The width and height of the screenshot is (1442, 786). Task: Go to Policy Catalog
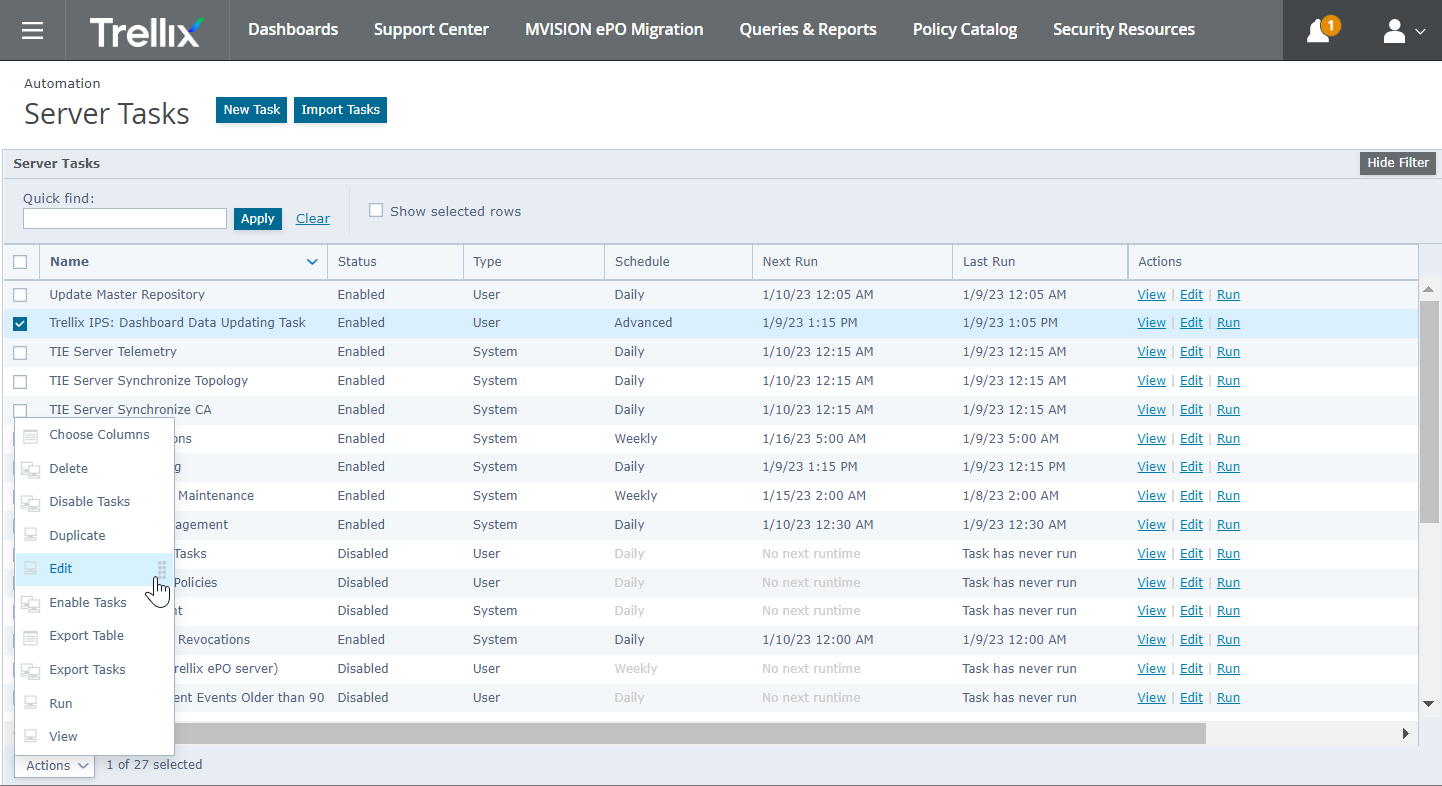click(965, 30)
